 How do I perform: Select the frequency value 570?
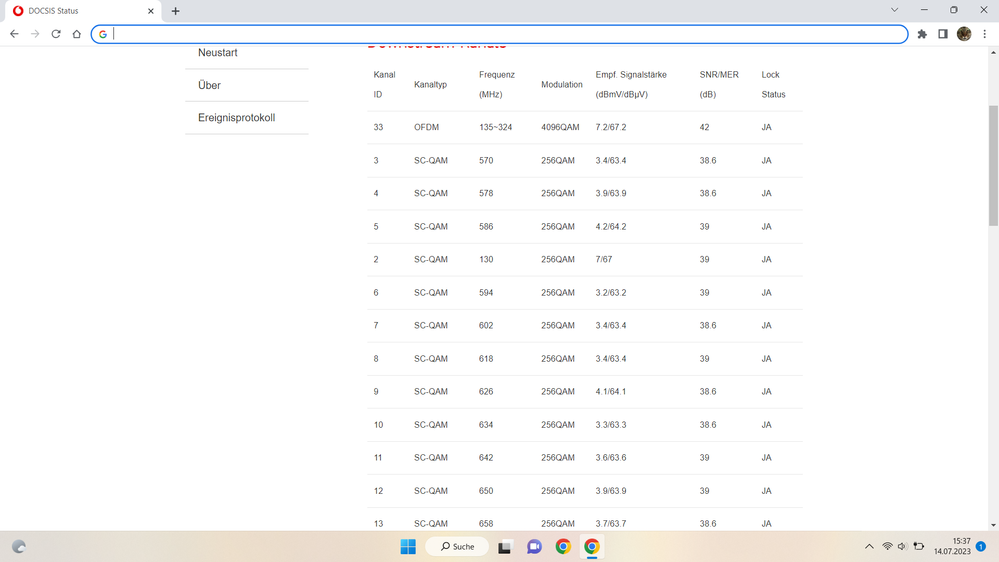coord(486,161)
